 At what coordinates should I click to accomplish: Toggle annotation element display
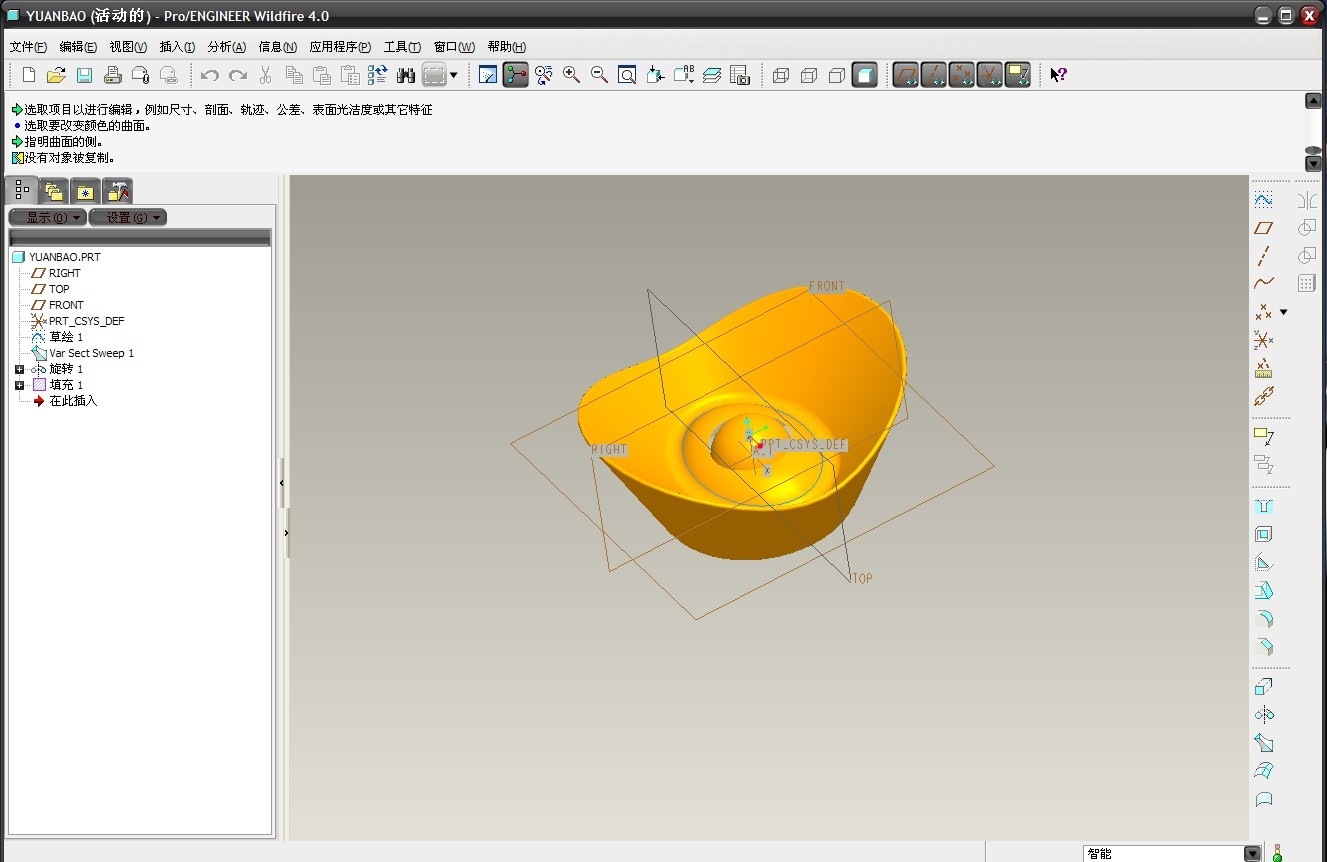click(x=1018, y=75)
